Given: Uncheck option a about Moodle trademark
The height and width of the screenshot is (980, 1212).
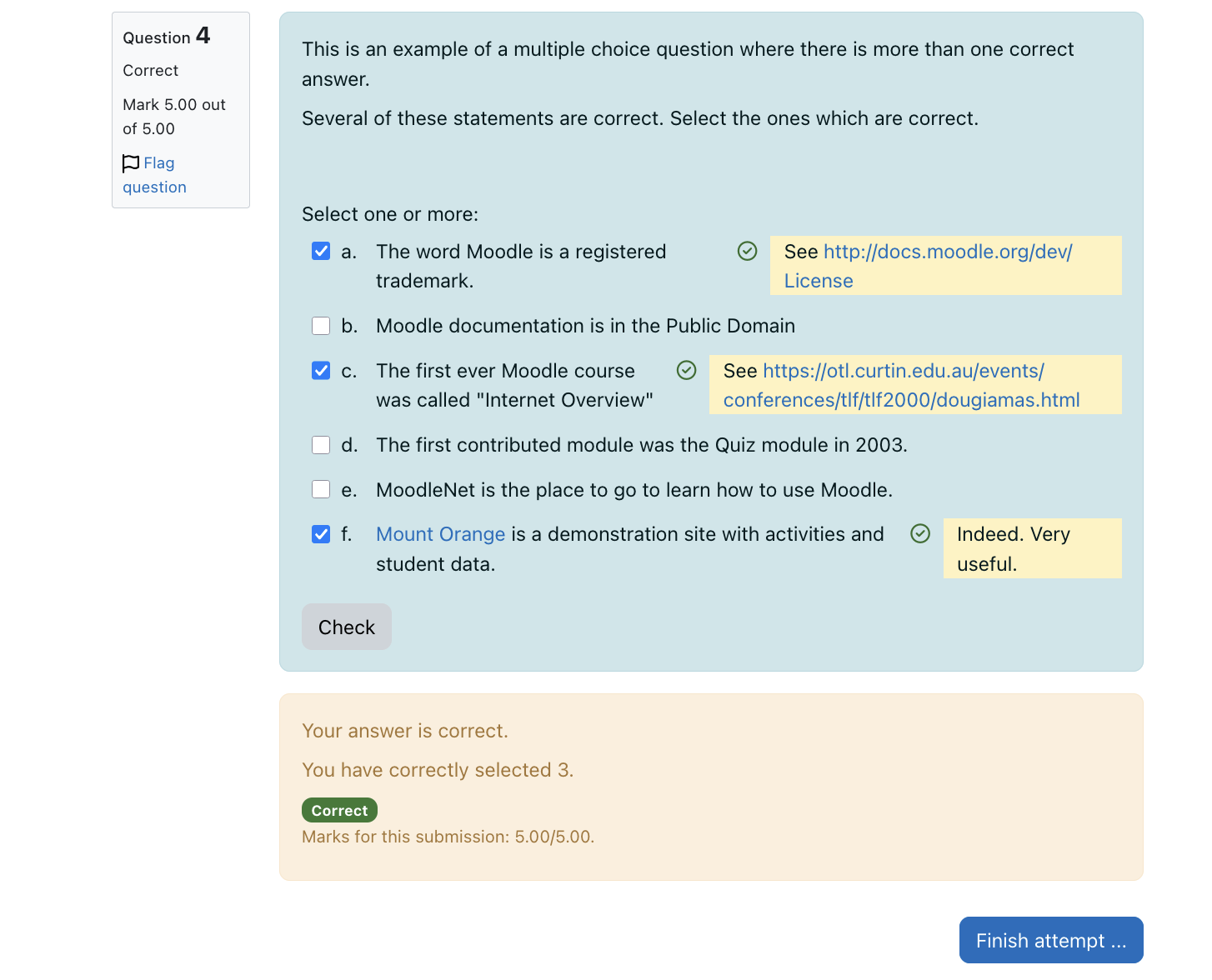Looking at the screenshot, I should 321,251.
